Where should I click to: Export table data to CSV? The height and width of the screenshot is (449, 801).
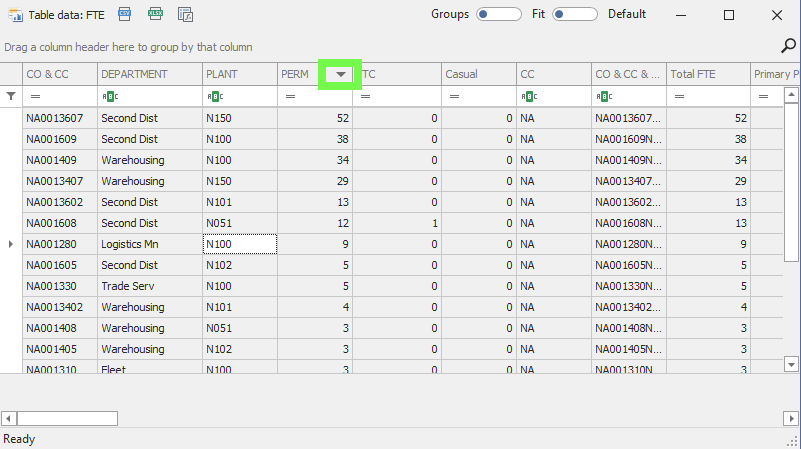pos(125,14)
